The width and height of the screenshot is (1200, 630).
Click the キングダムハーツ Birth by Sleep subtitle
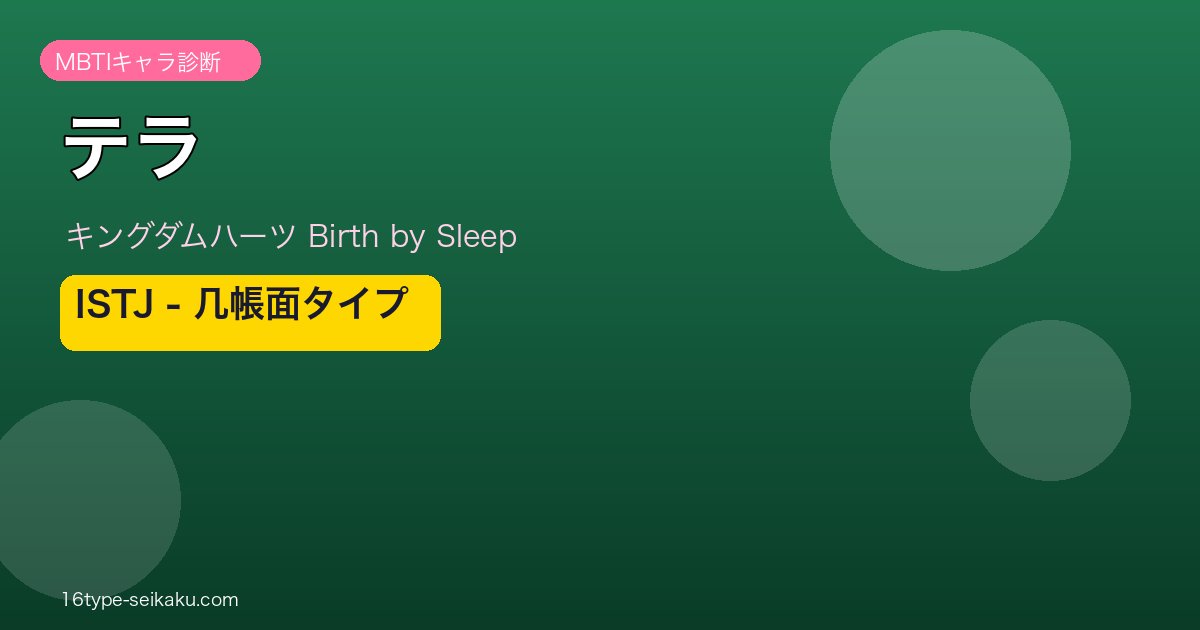[x=290, y=236]
